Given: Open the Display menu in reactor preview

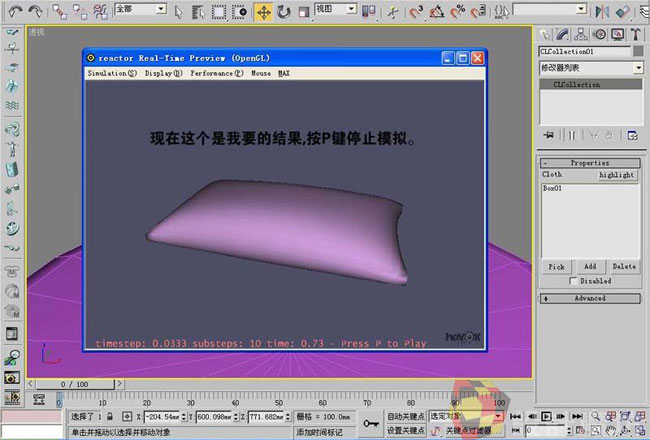Looking at the screenshot, I should [x=163, y=73].
